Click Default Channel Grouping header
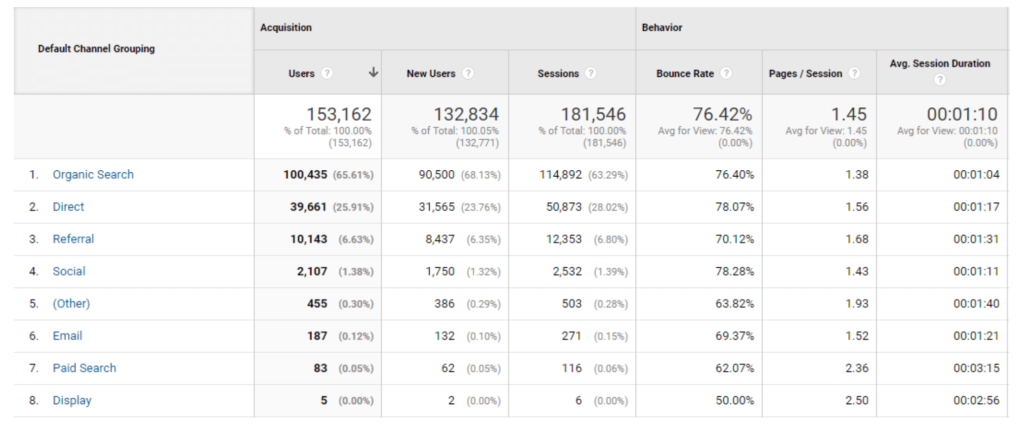1024x442 pixels. tap(96, 49)
